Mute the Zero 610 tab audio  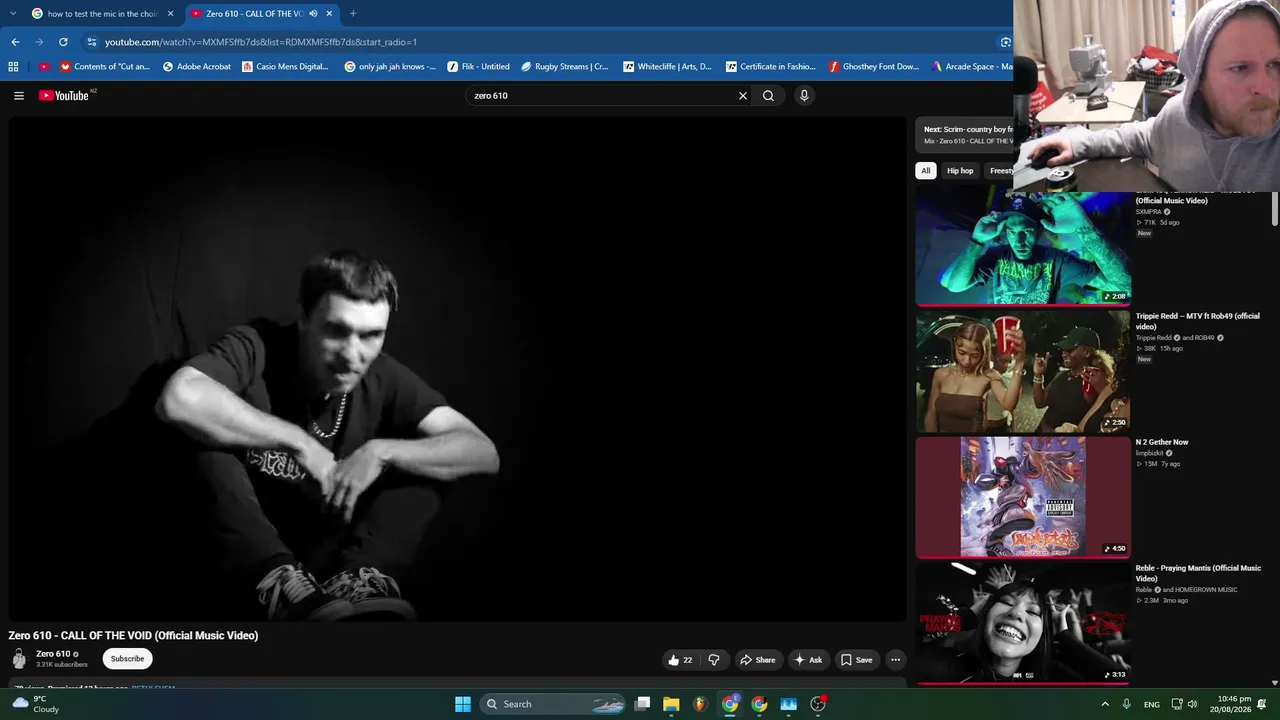coord(313,14)
